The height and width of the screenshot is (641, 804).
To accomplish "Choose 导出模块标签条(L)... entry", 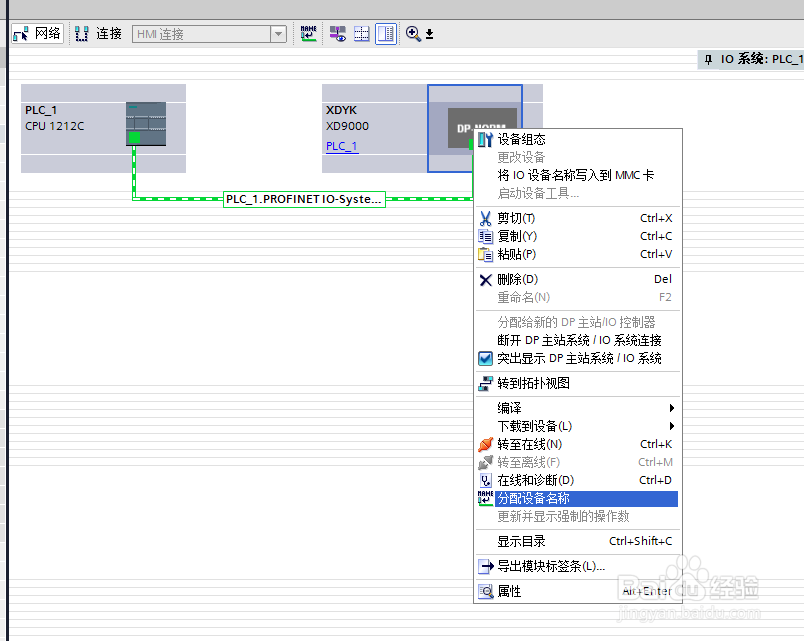I will pos(577,567).
